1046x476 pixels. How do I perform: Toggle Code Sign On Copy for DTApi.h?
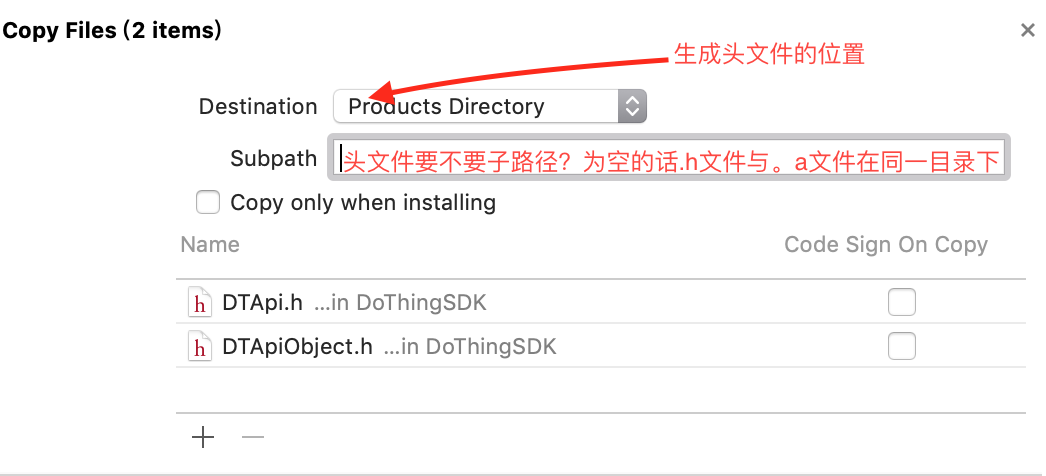pos(901,303)
